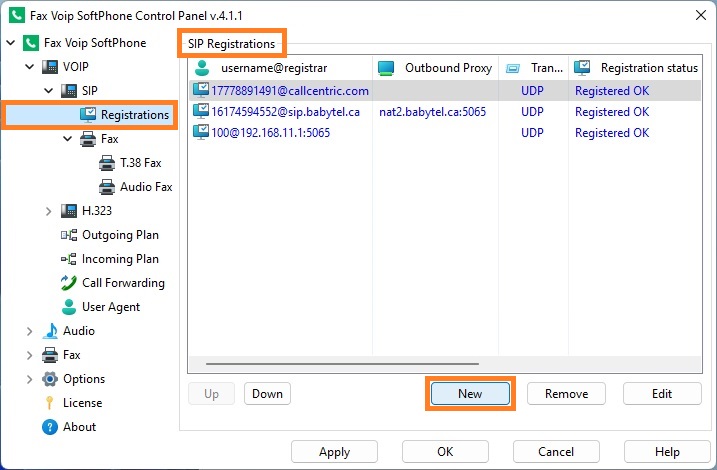717x470 pixels.
Task: Click Registered OK in the callcentric.com row
Action: 612,91
